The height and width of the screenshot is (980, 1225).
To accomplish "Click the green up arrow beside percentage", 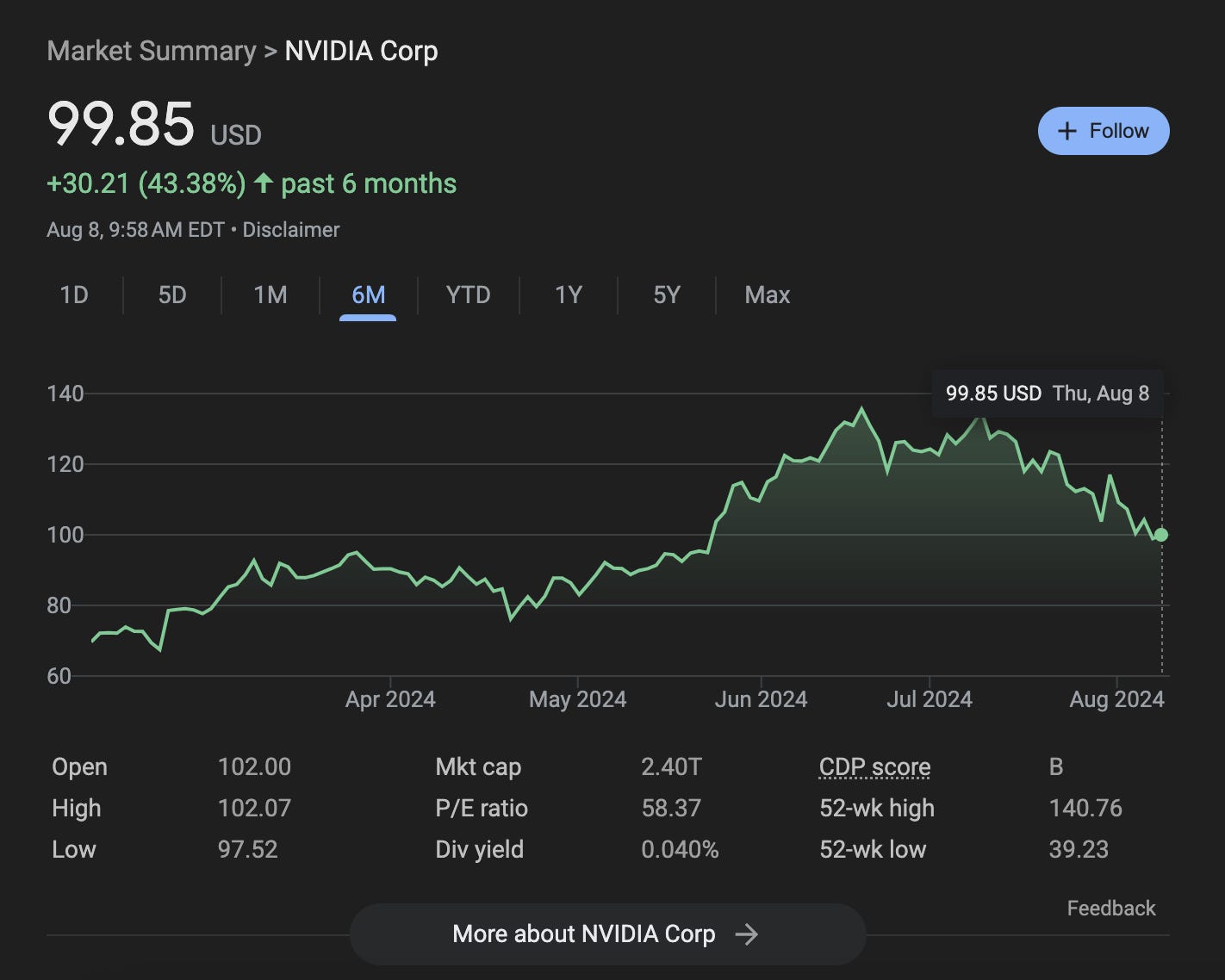I will click(x=264, y=183).
